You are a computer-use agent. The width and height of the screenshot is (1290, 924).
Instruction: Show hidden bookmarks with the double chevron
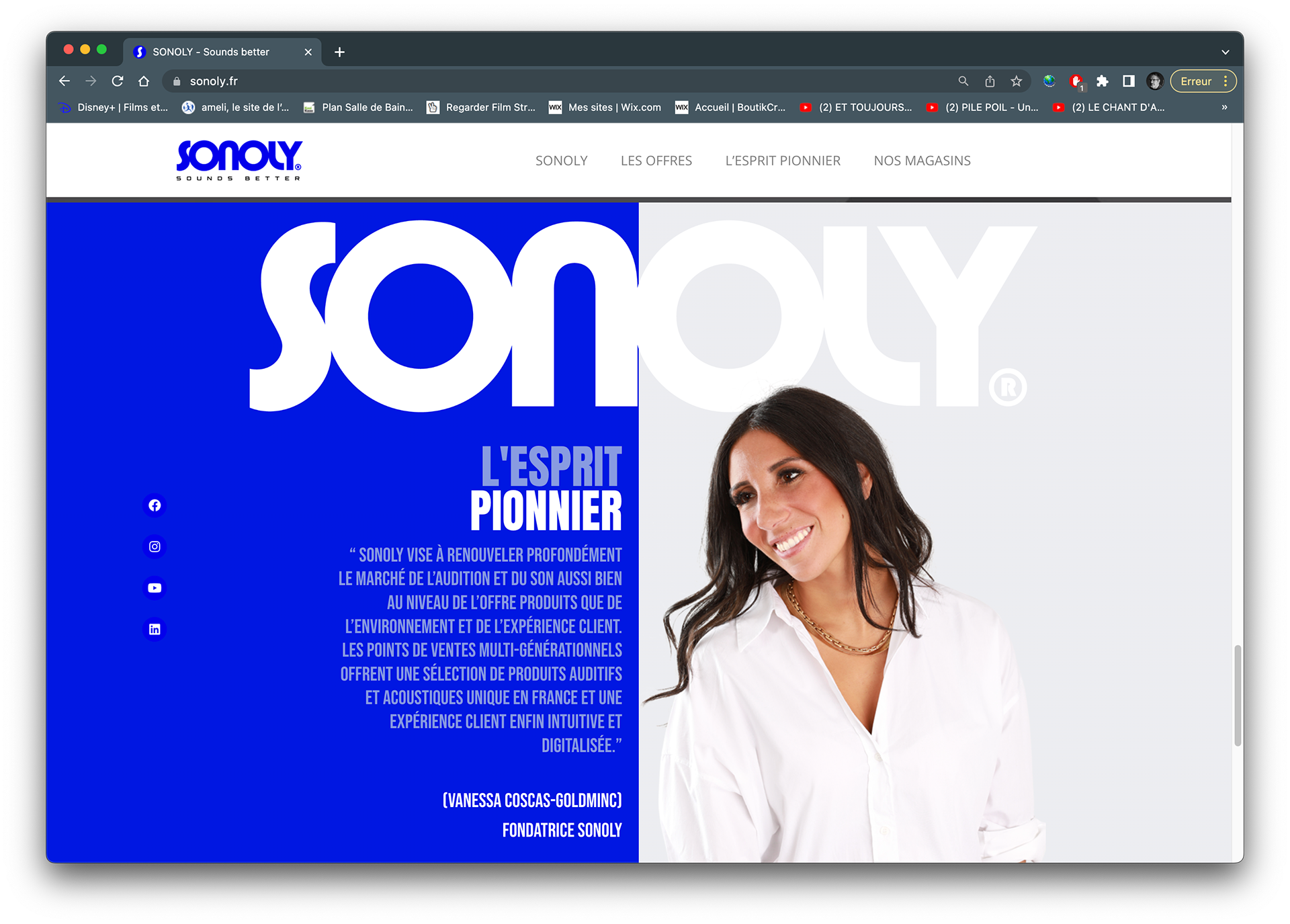1224,108
